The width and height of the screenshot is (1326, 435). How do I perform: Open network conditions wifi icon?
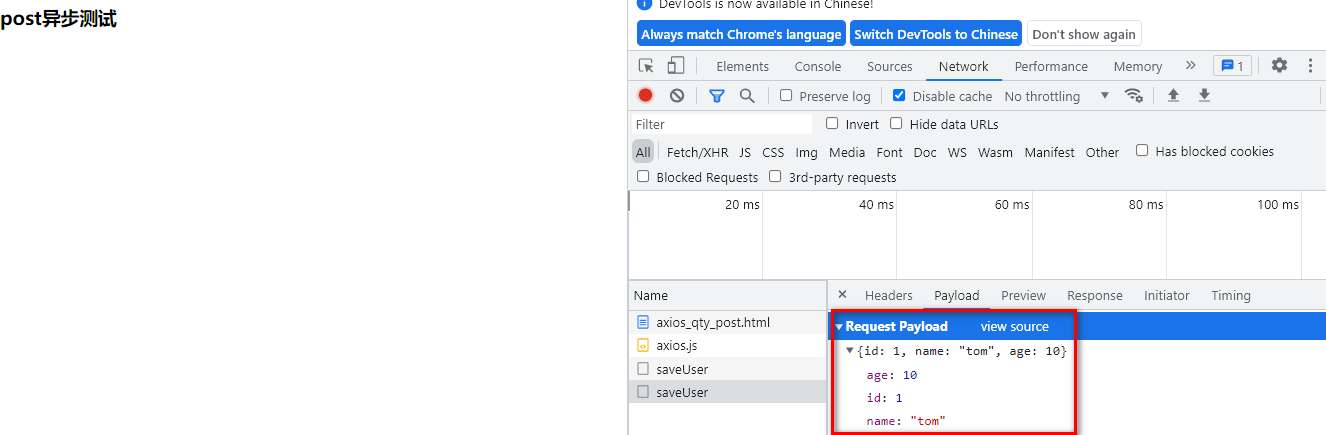pos(1133,95)
